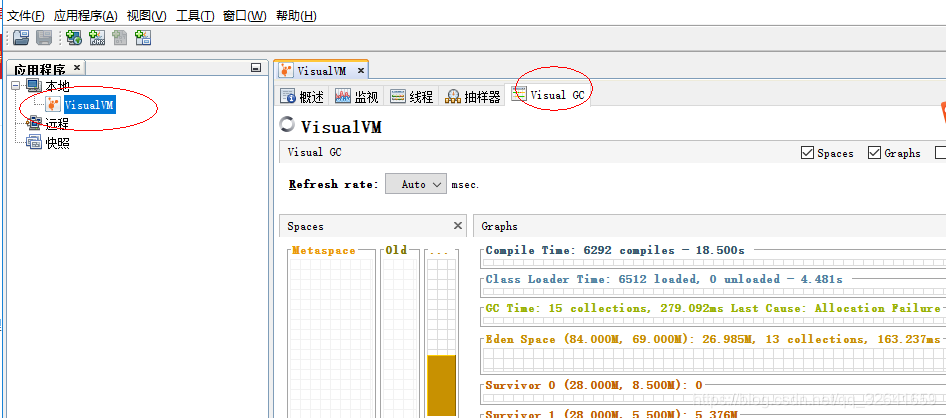946x418 pixels.
Task: Click the last add-application toolbar icon
Action: click(142, 38)
